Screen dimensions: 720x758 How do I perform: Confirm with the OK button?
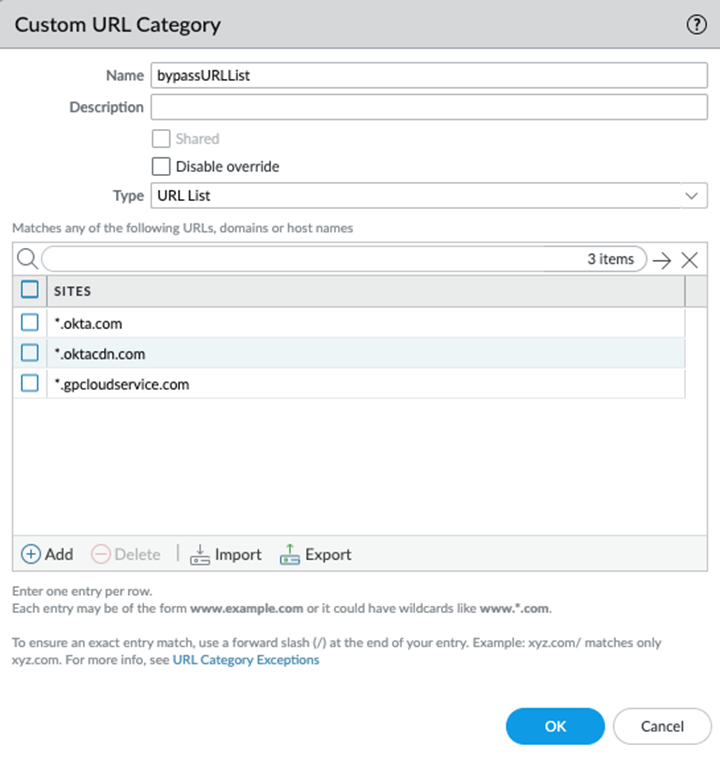(555, 726)
